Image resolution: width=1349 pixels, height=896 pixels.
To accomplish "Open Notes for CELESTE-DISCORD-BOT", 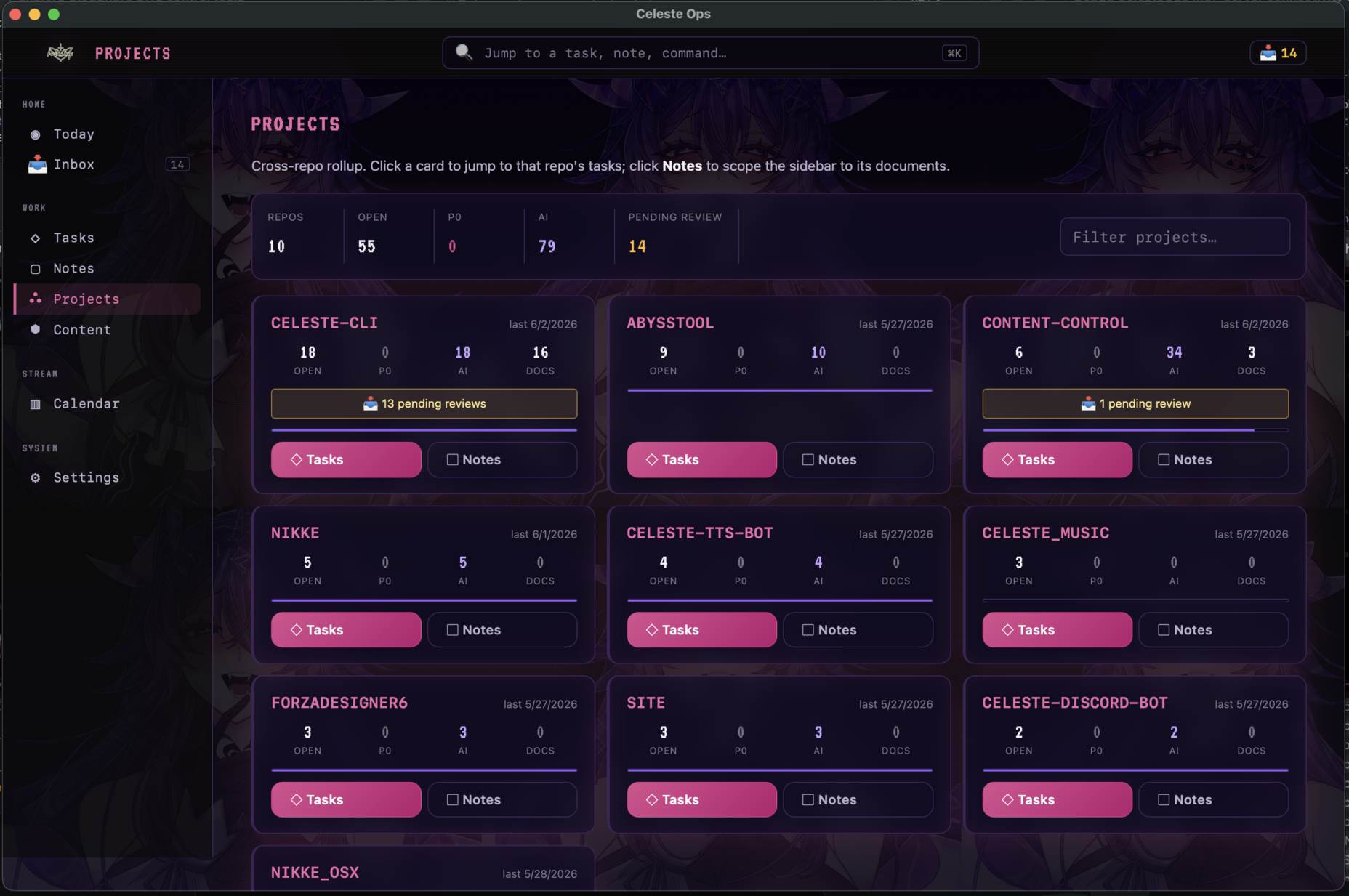I will [x=1213, y=799].
